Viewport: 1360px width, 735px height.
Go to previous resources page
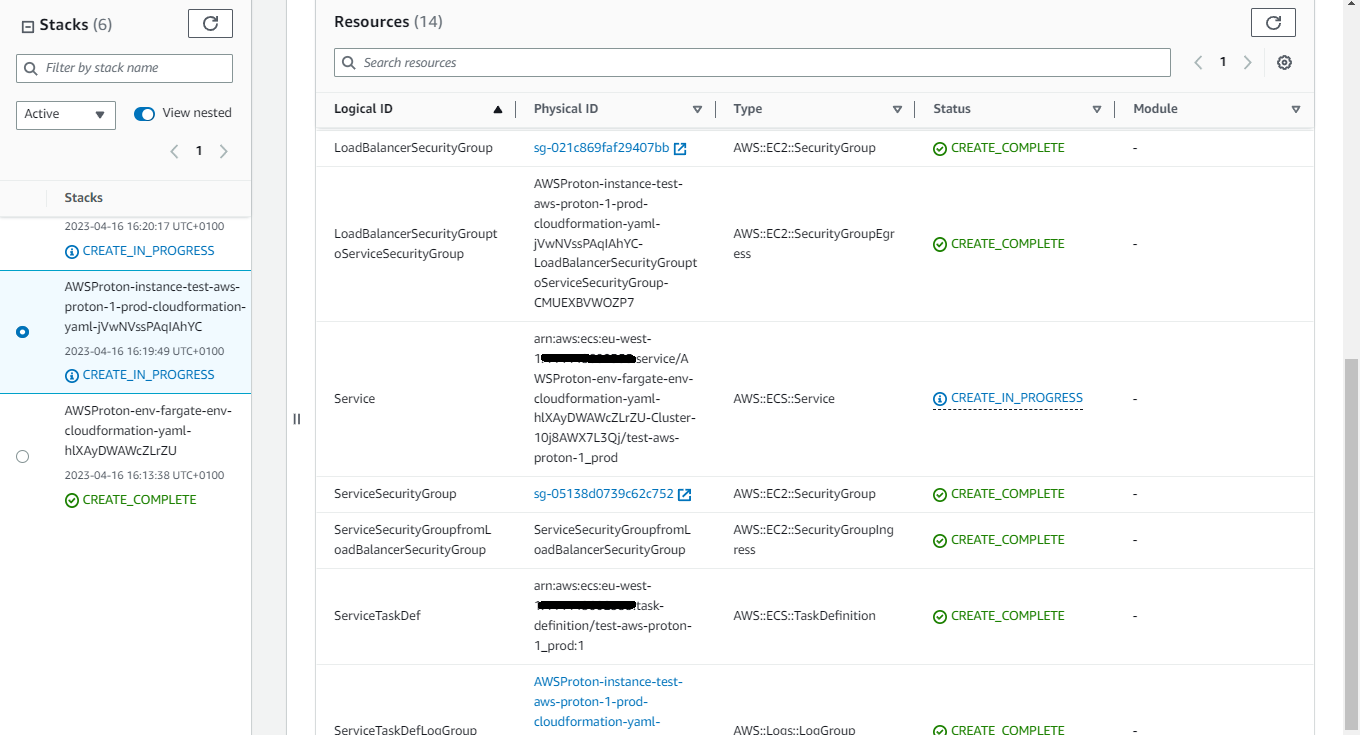pos(1198,62)
